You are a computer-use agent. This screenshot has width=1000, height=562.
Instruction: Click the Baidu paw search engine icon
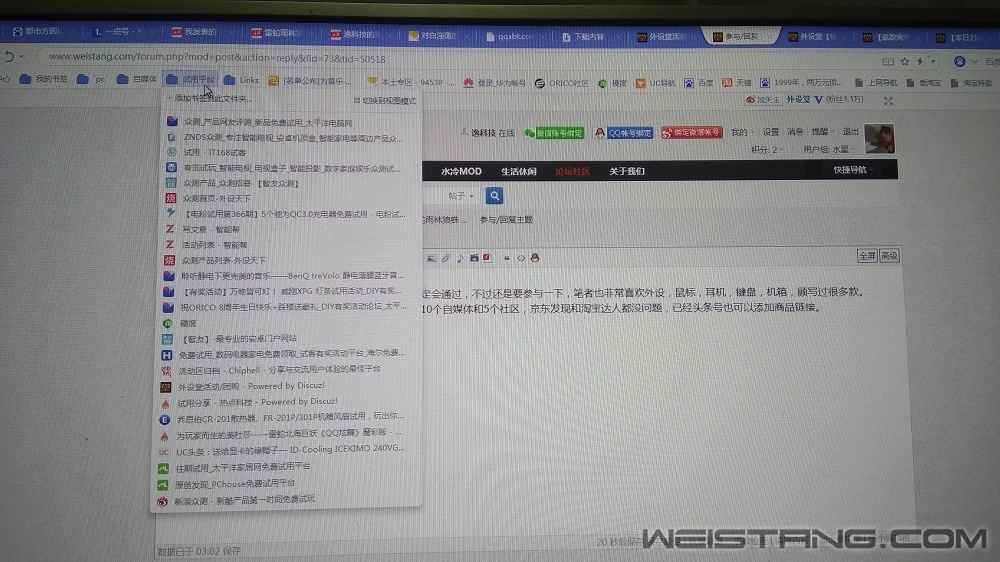point(959,61)
